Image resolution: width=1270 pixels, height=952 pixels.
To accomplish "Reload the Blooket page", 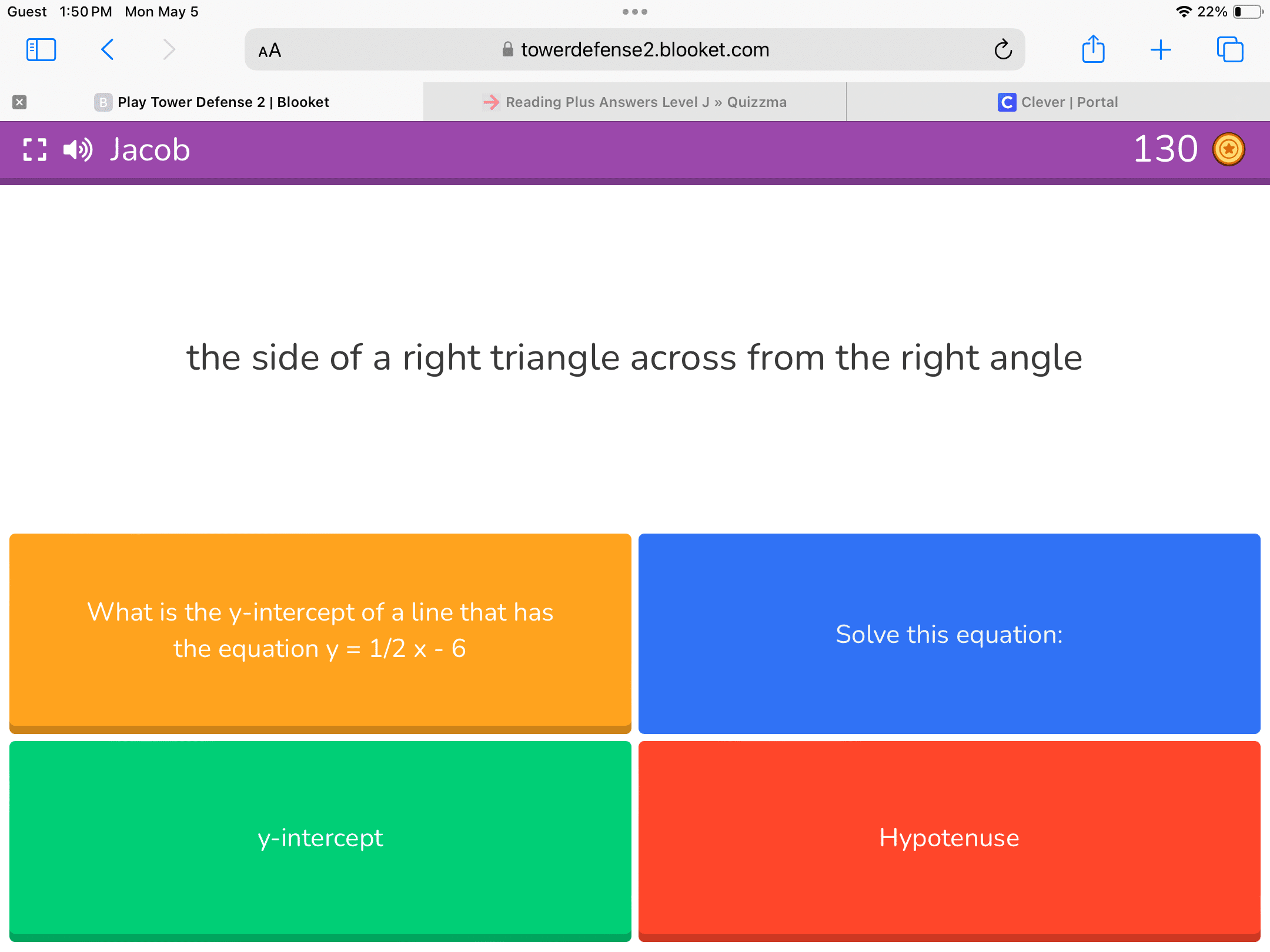I will point(1003,50).
